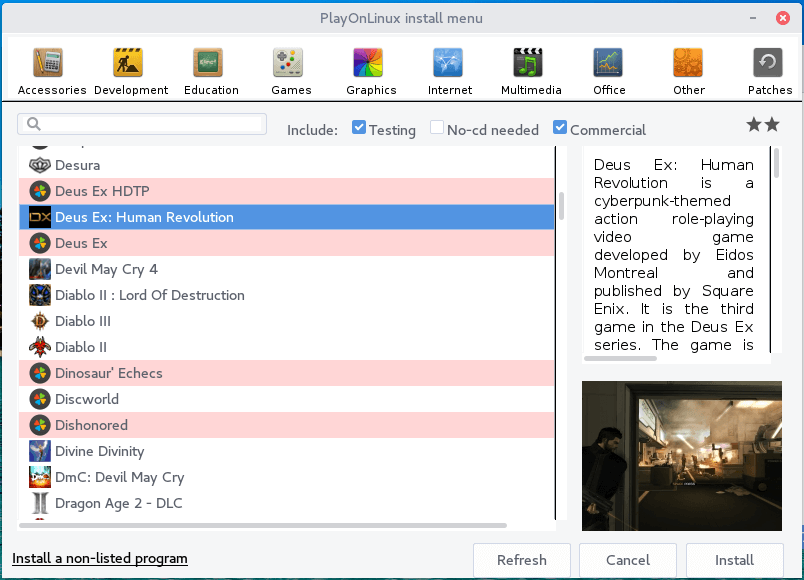This screenshot has height=580, width=804.
Task: Close the PlayOnLinux install menu window
Action: (x=782, y=18)
